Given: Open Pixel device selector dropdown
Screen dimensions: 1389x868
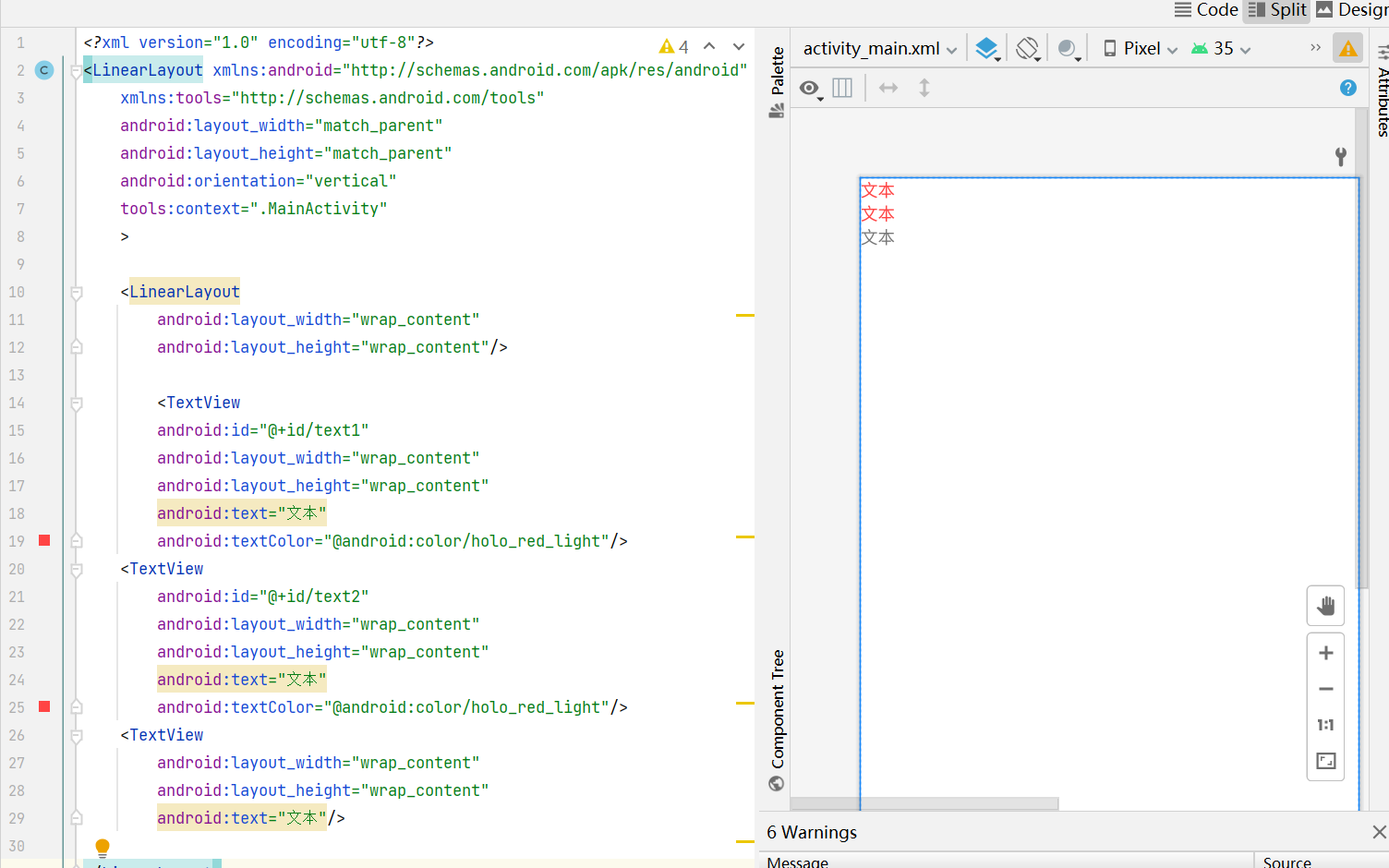Looking at the screenshot, I should point(1141,48).
